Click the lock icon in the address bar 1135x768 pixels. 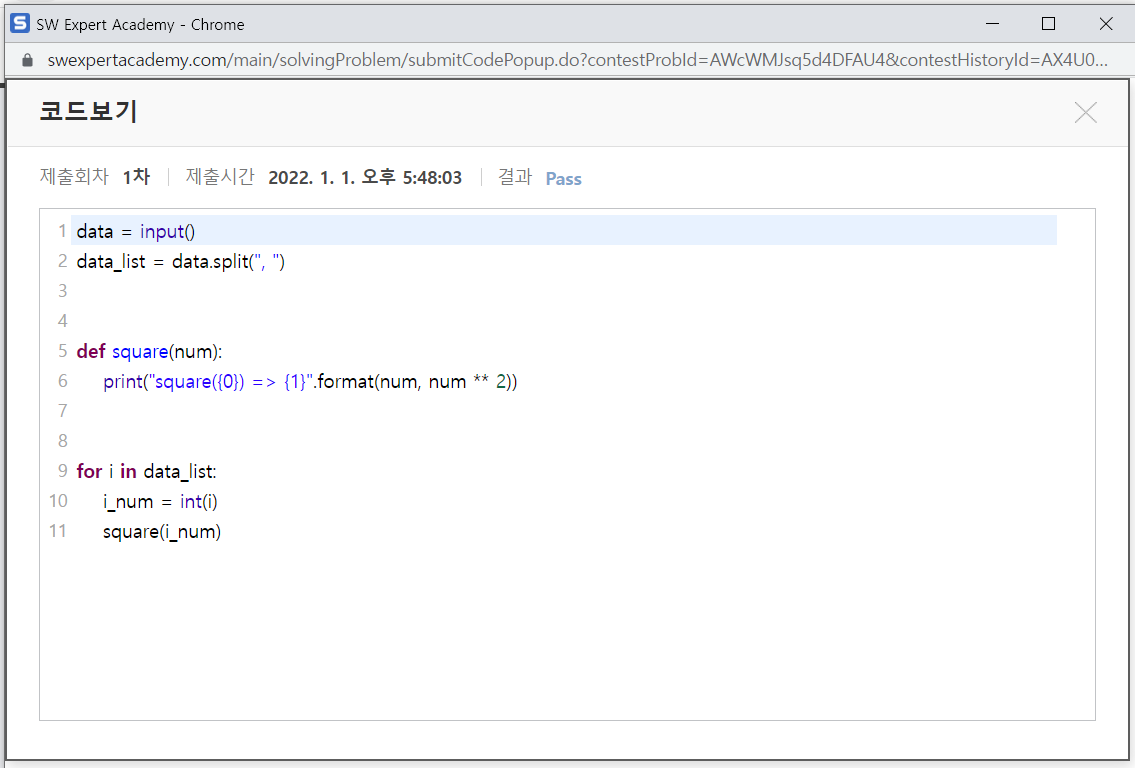coord(28,60)
